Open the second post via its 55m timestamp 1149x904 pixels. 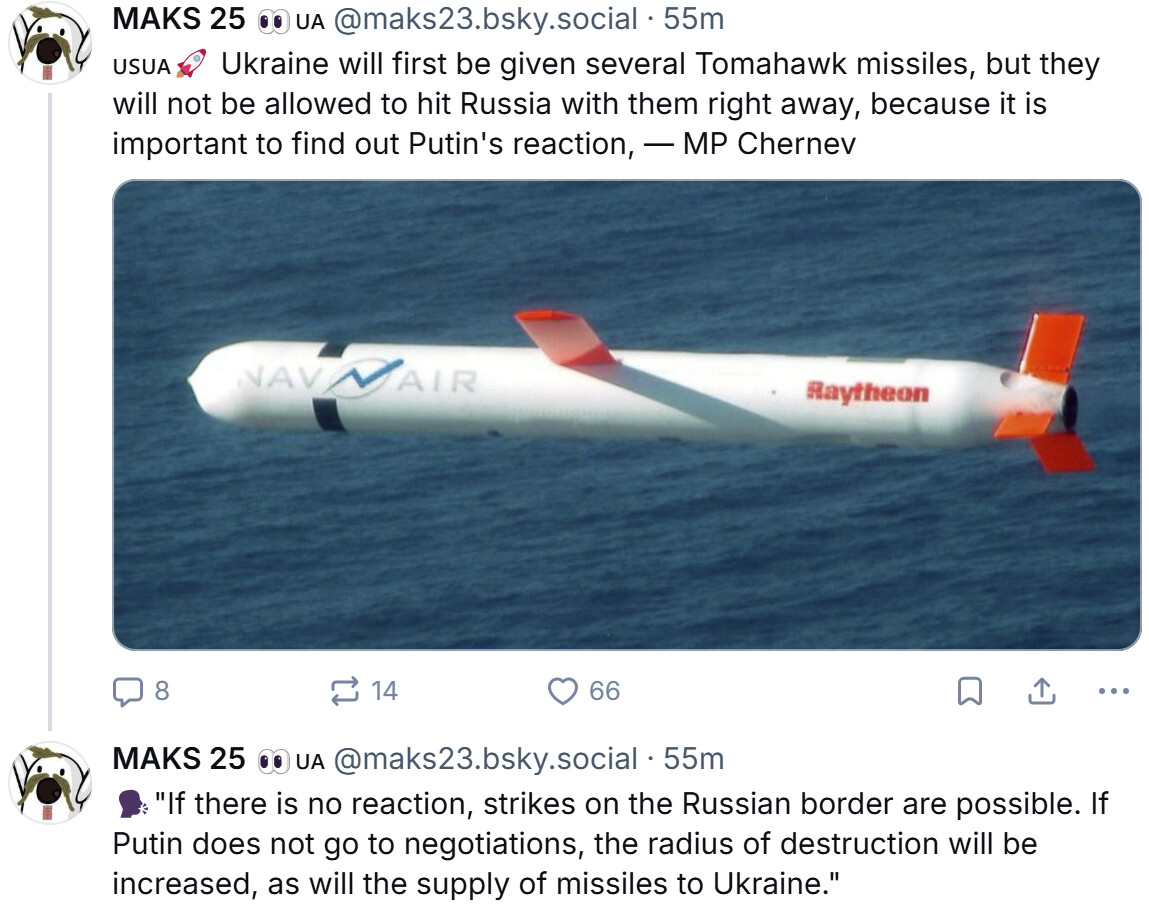coord(694,759)
